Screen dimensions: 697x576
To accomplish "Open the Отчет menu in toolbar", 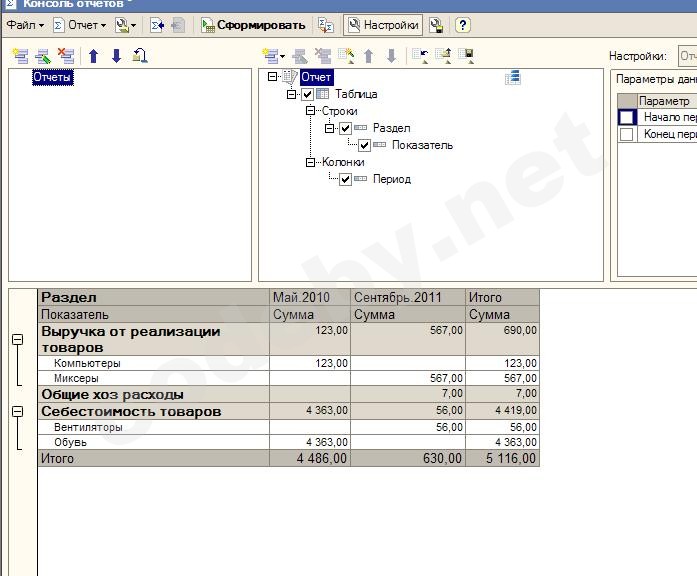I will click(x=79, y=25).
